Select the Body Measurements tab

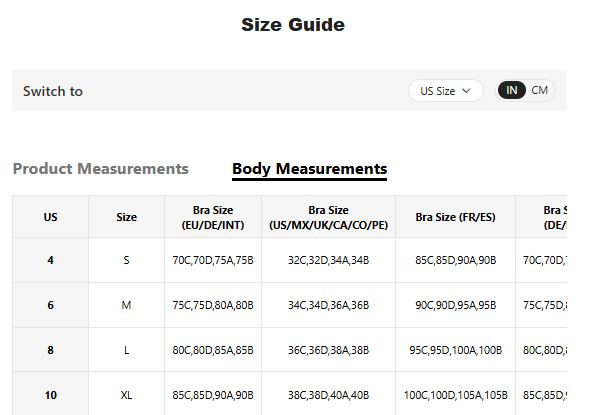(x=310, y=169)
